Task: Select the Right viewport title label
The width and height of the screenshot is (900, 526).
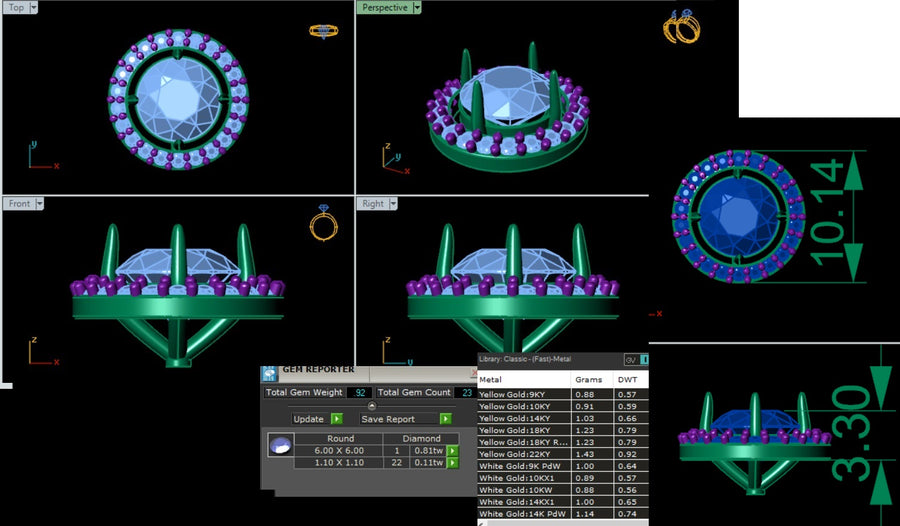Action: (x=373, y=203)
